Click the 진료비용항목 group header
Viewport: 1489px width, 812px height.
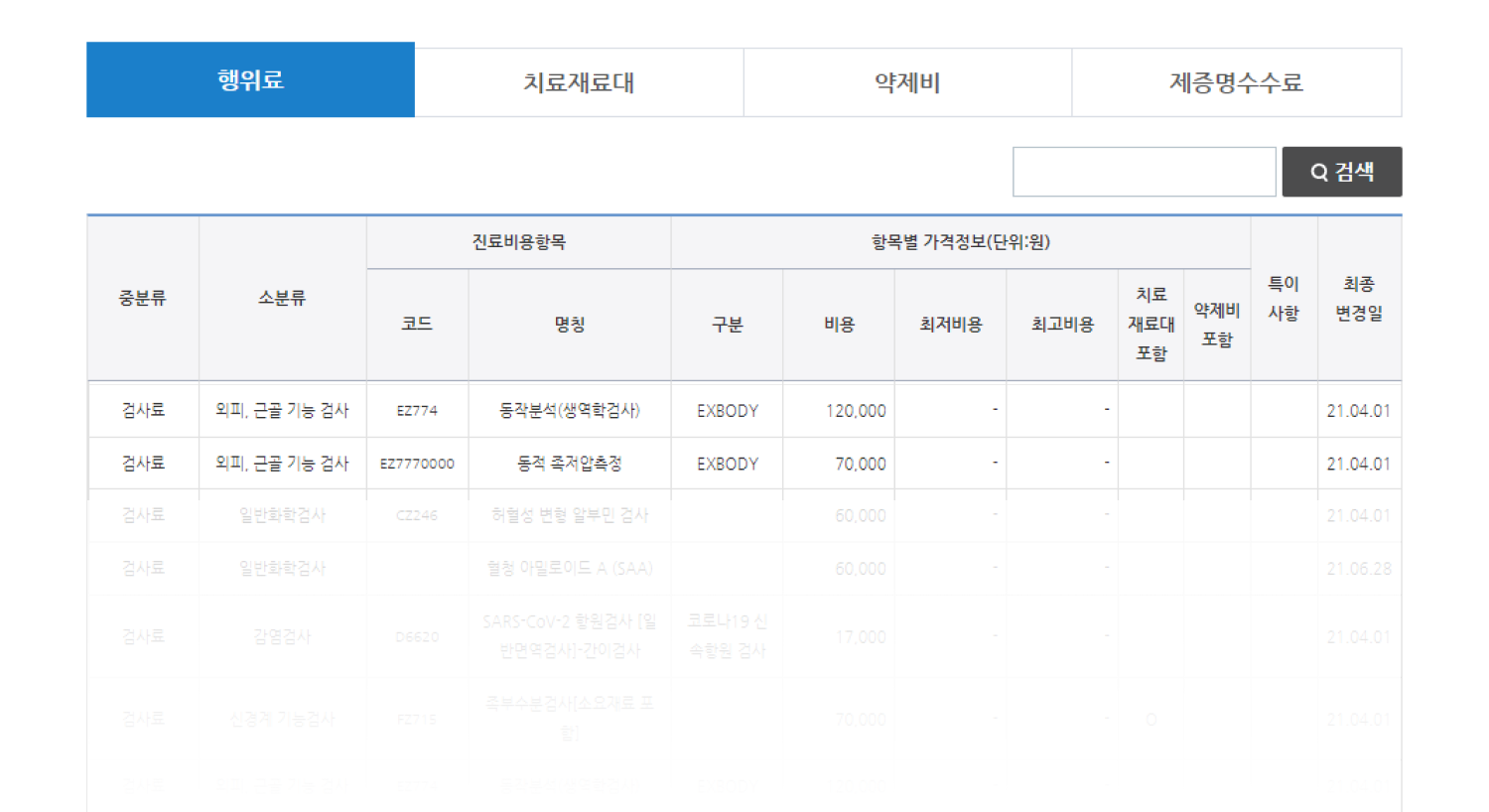pyautogui.click(x=519, y=242)
